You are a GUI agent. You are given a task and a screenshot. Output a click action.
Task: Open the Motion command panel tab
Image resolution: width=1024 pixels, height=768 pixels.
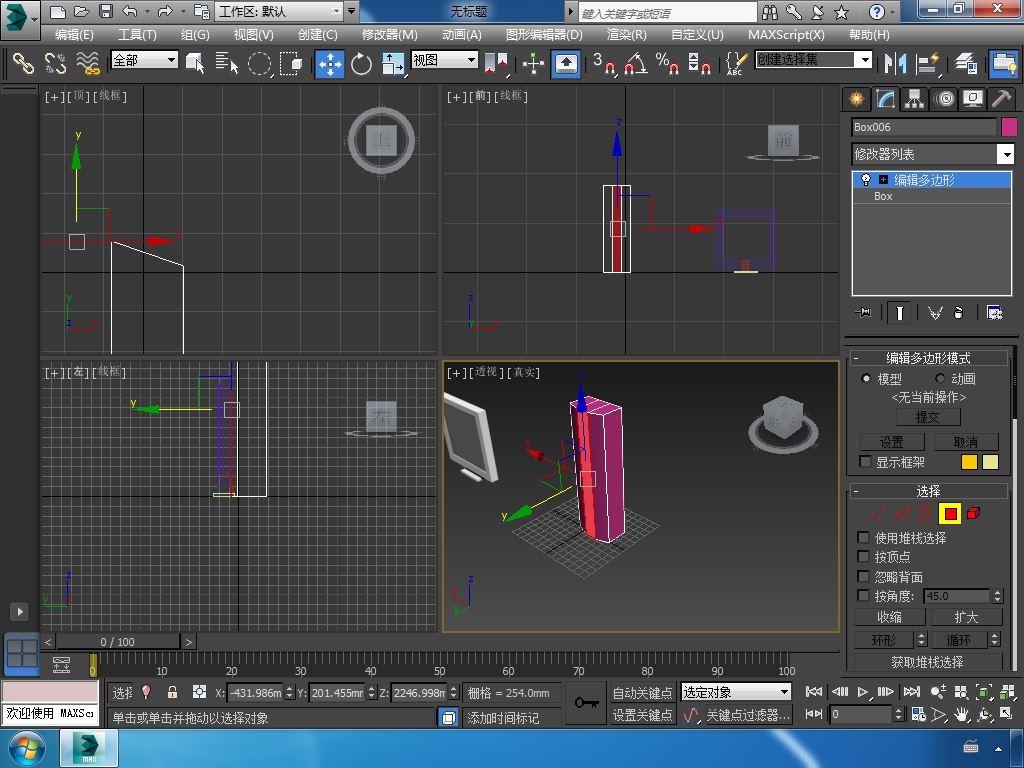(x=944, y=99)
